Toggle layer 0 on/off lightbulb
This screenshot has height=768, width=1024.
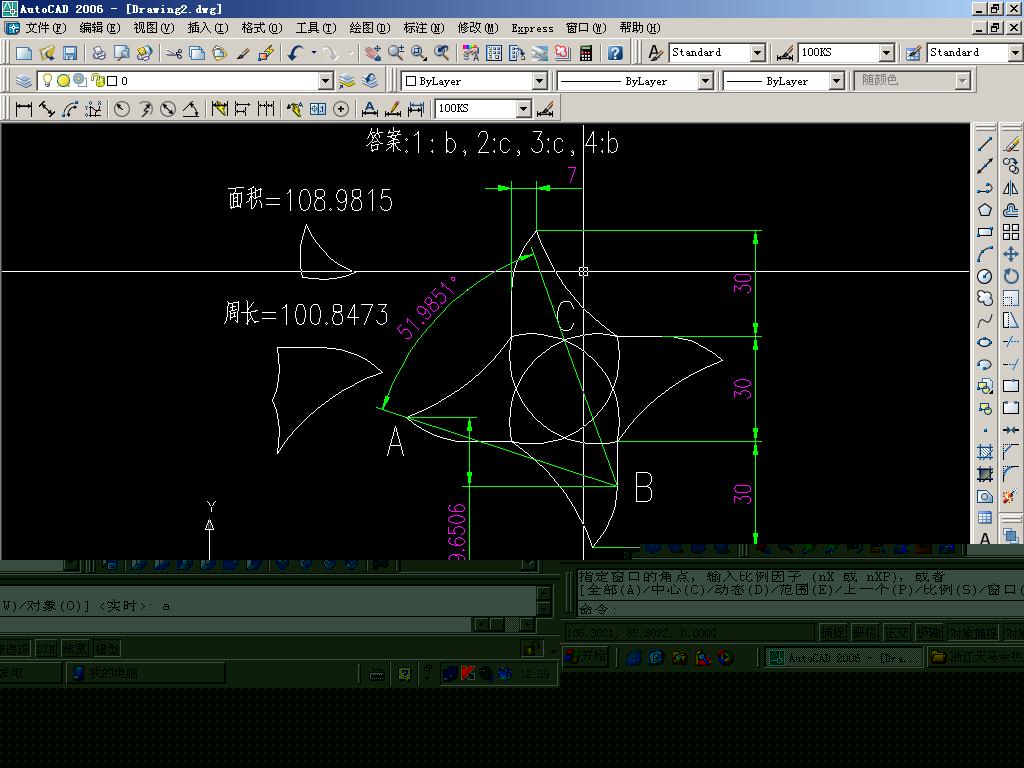[47, 80]
